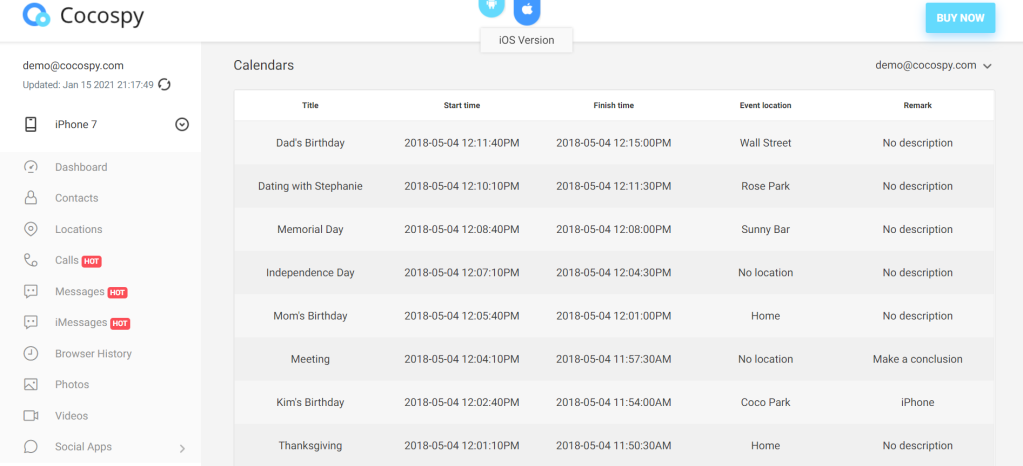This screenshot has height=466, width=1023.
Task: Click the Start time column header
Action: coord(462,105)
